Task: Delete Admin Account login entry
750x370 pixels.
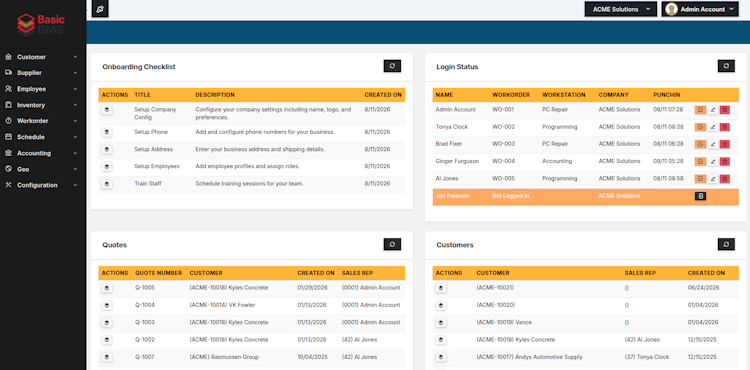Action: pyautogui.click(x=725, y=110)
